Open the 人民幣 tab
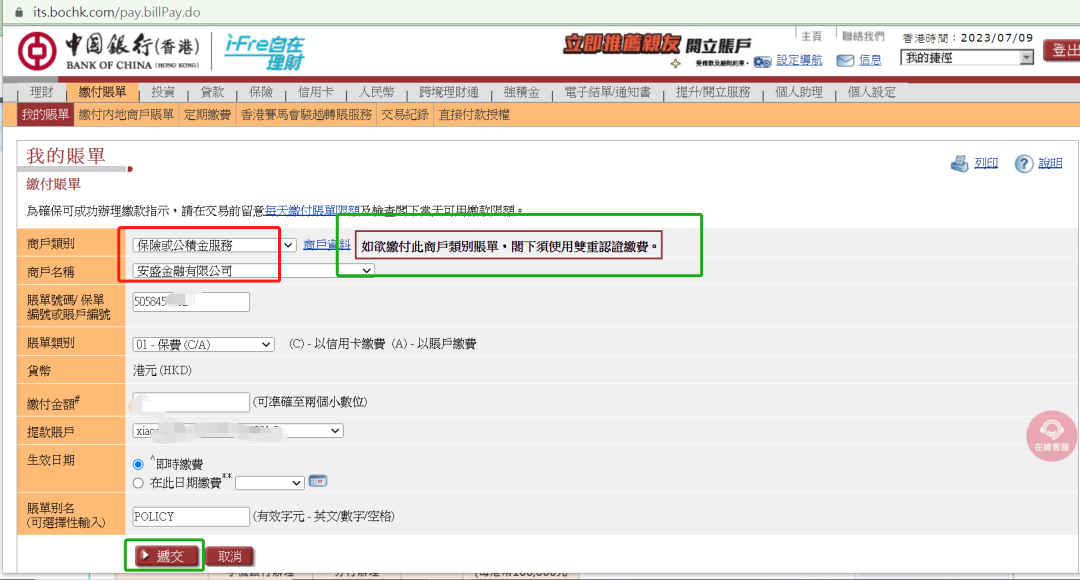The width and height of the screenshot is (1080, 580). tap(376, 92)
